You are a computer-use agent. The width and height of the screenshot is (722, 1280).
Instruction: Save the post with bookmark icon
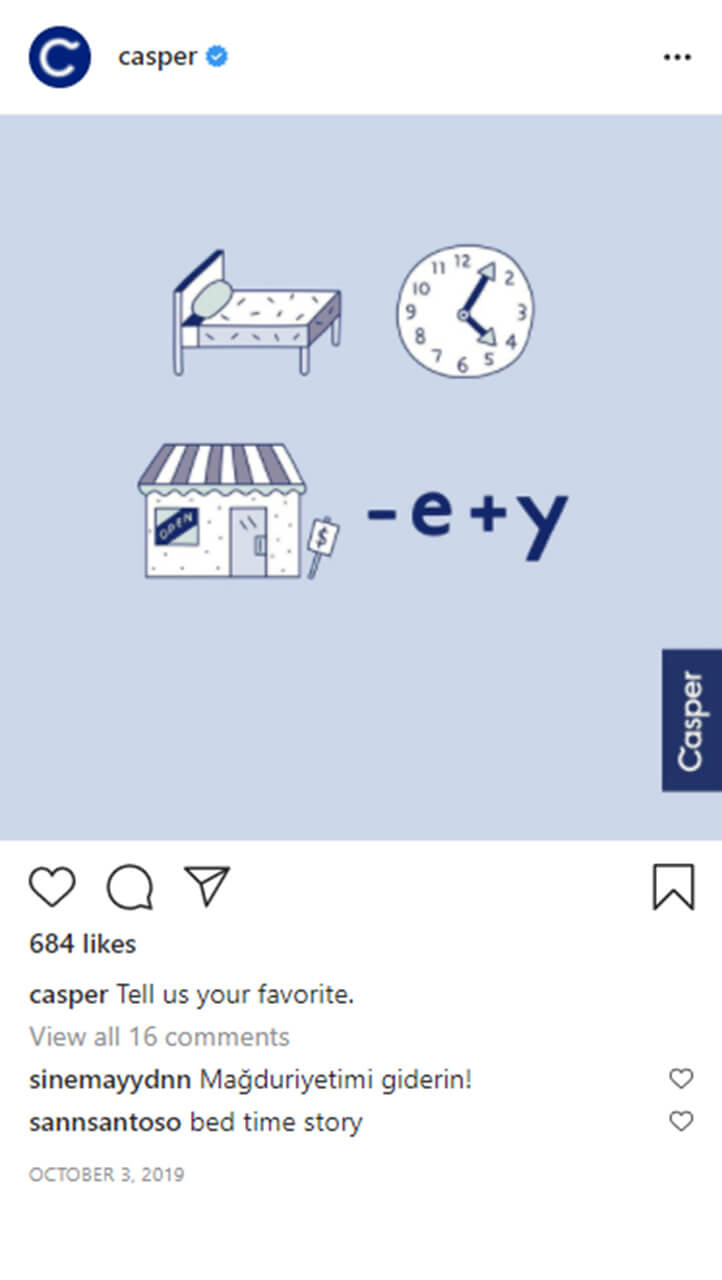tap(674, 887)
